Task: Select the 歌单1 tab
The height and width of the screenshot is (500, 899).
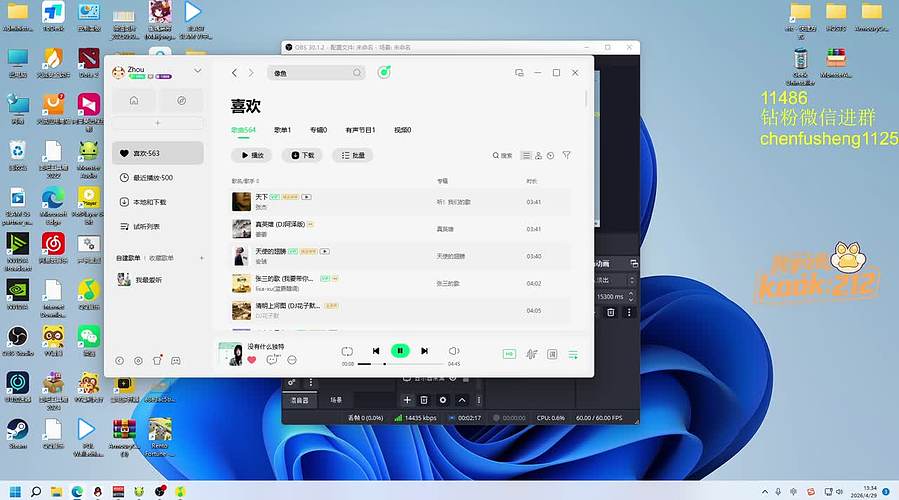Action: (x=282, y=130)
